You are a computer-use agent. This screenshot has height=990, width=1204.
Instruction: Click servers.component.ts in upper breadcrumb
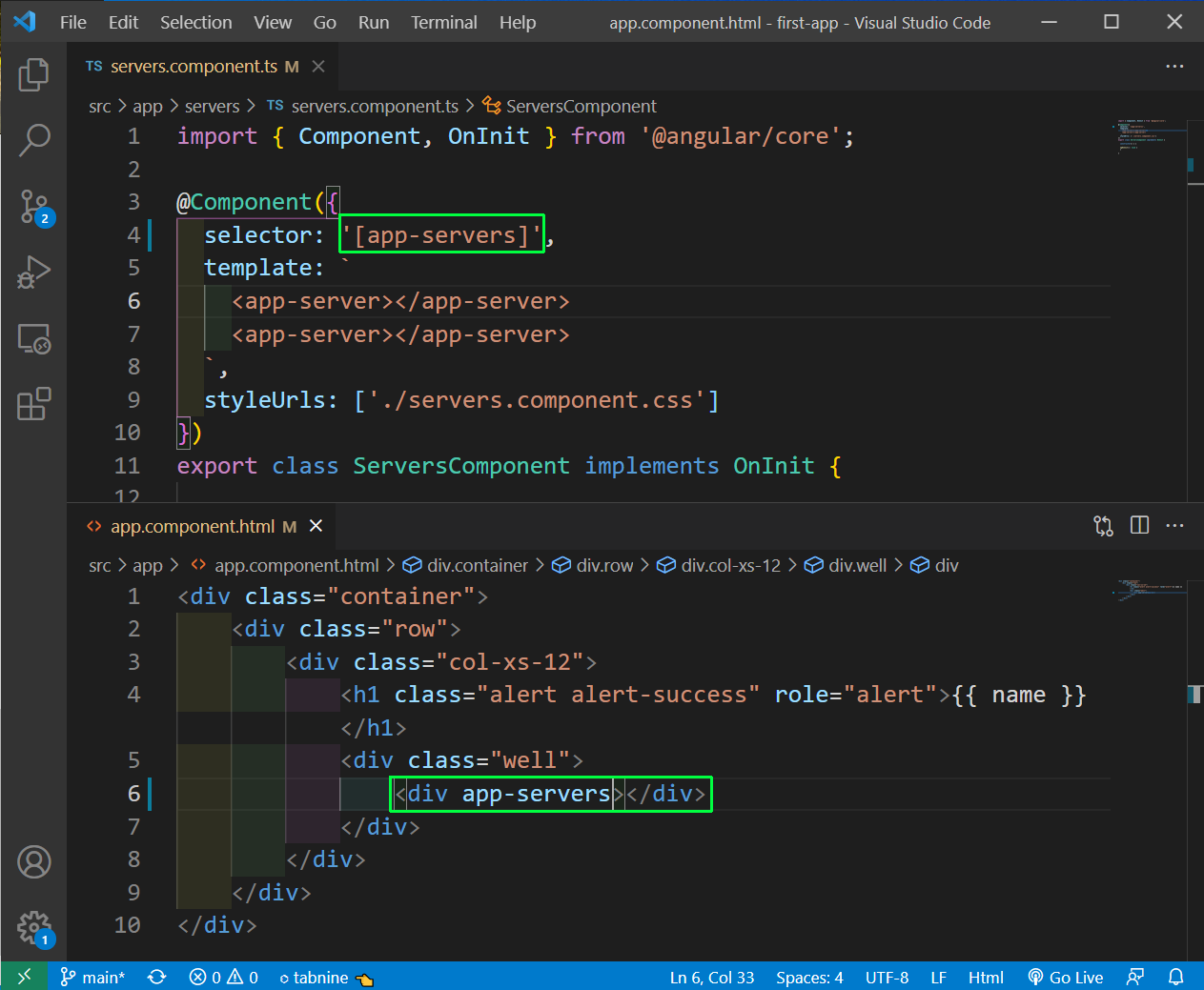click(x=363, y=106)
